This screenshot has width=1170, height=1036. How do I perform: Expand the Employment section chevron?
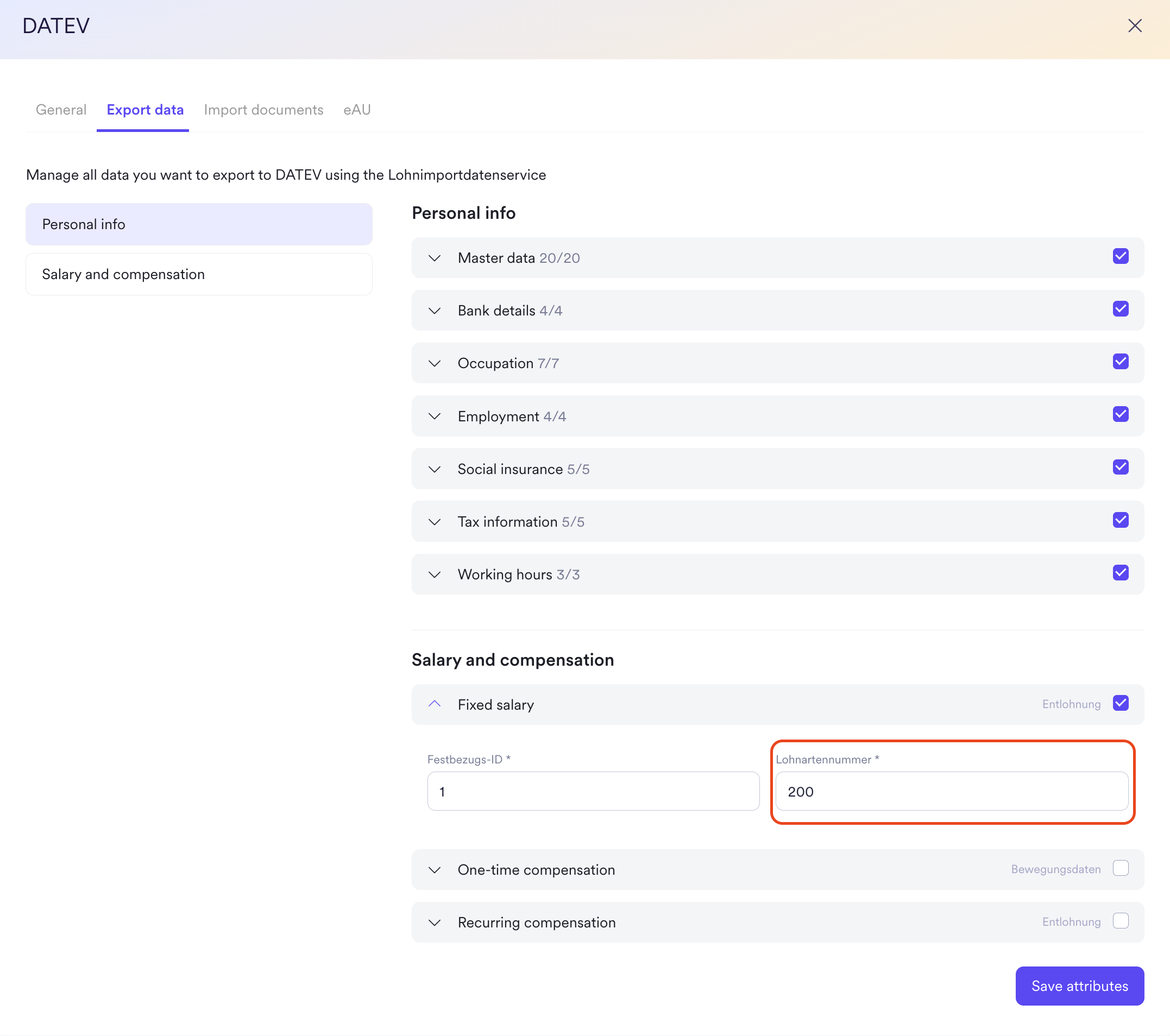[435, 416]
